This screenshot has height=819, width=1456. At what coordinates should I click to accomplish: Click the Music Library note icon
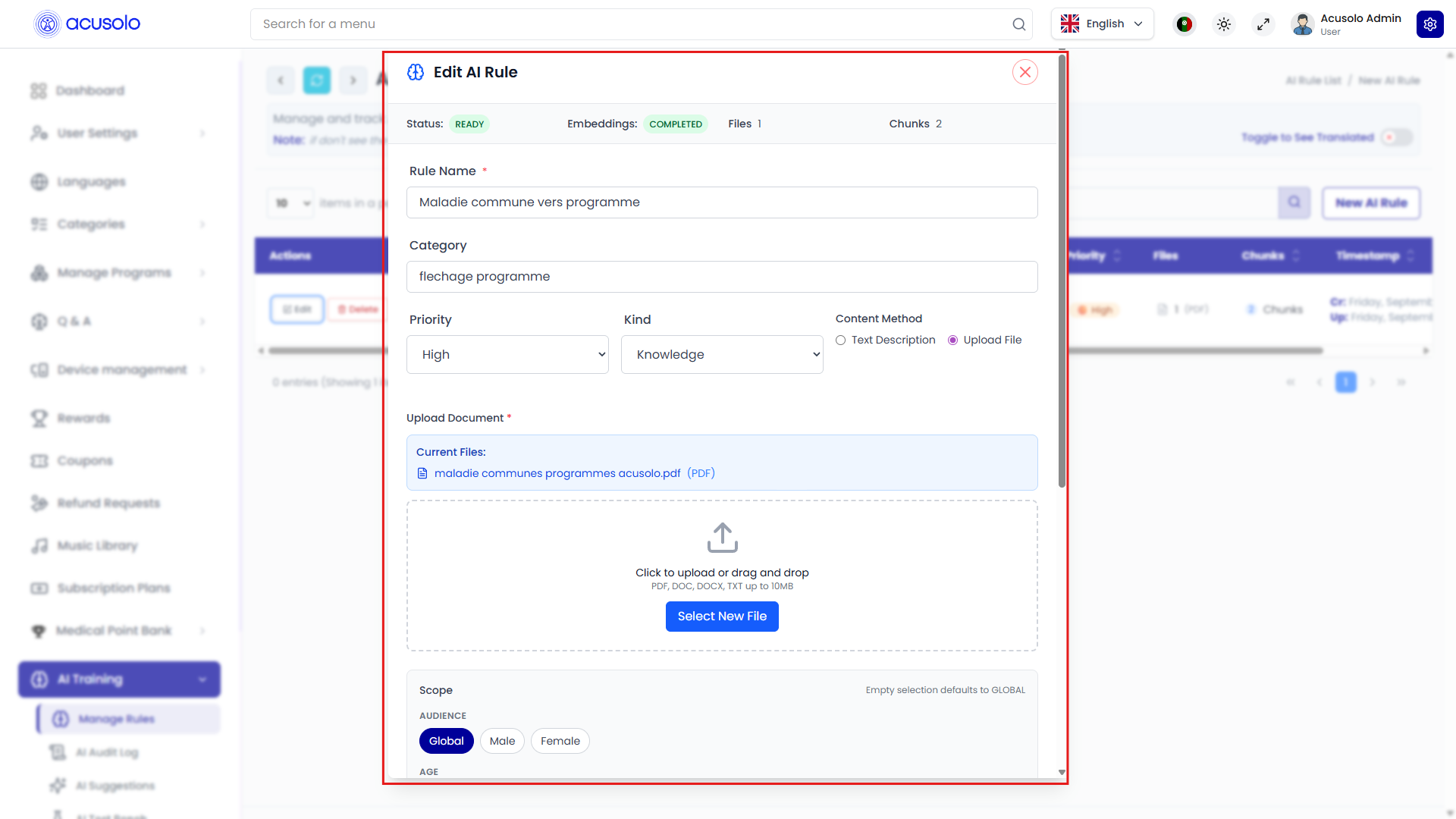[x=39, y=546]
